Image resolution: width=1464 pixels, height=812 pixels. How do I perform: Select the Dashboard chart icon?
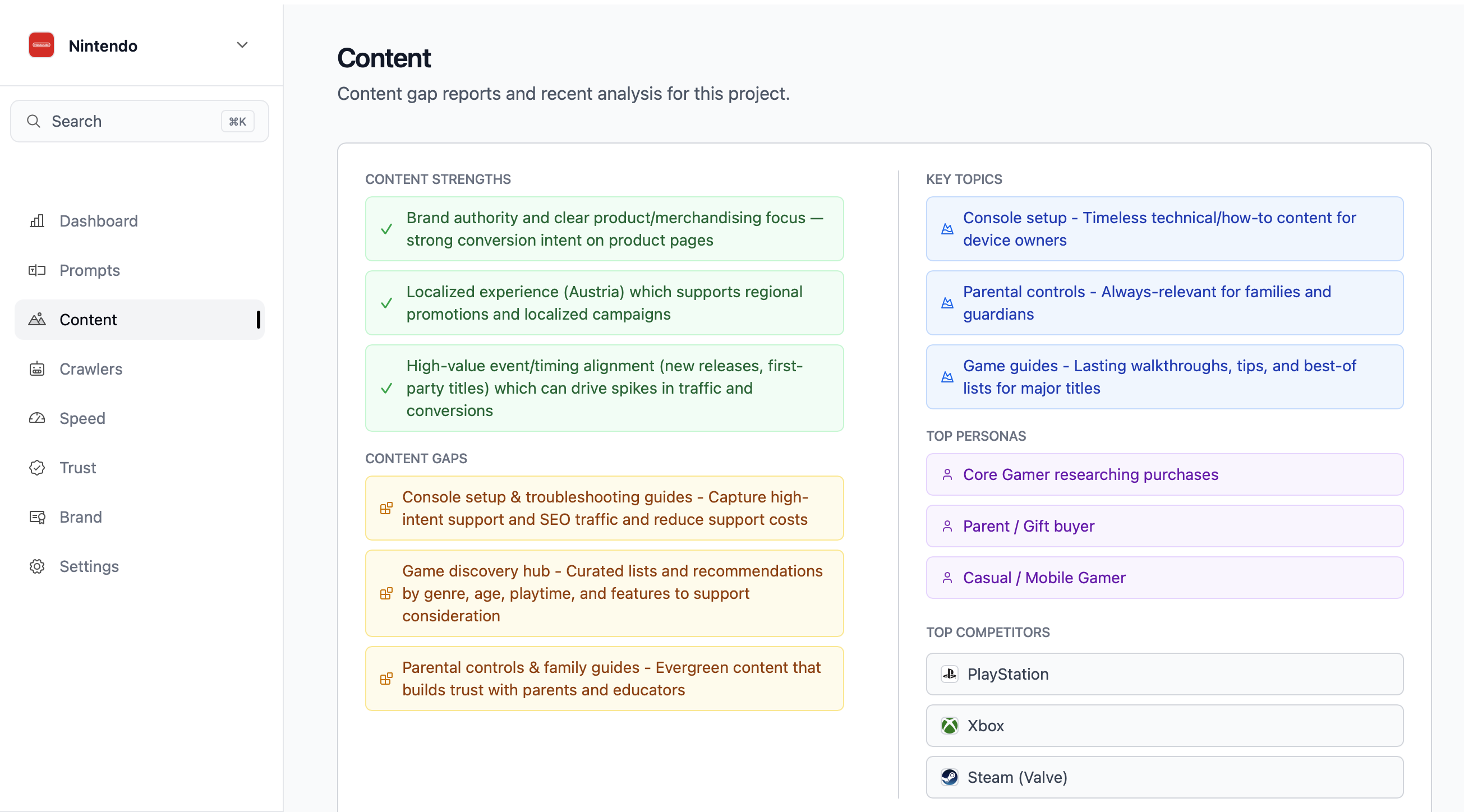click(37, 221)
